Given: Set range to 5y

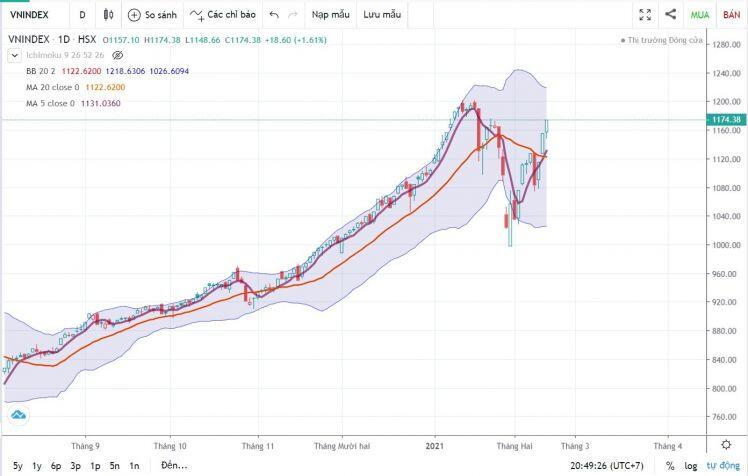Looking at the screenshot, I should tap(18, 466).
